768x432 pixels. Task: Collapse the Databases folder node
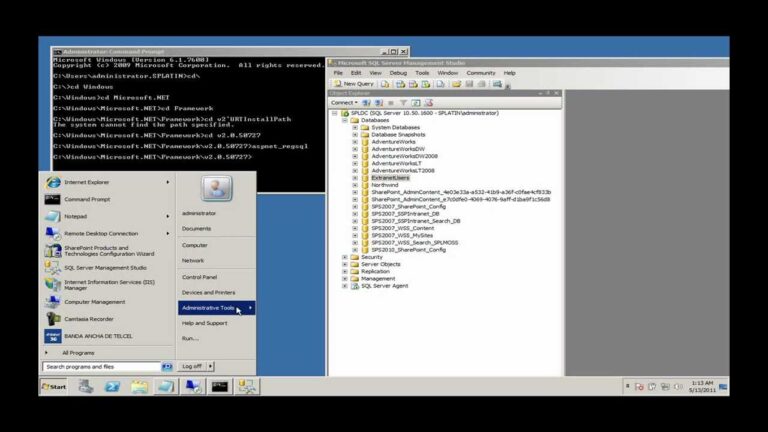tap(345, 120)
